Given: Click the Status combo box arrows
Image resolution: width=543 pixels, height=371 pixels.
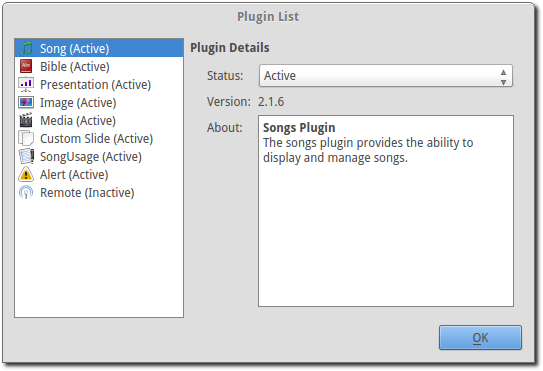Looking at the screenshot, I should pyautogui.click(x=503, y=77).
